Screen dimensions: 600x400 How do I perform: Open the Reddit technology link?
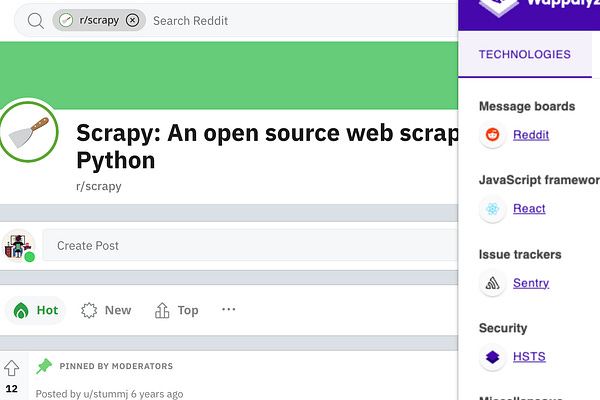pyautogui.click(x=531, y=135)
